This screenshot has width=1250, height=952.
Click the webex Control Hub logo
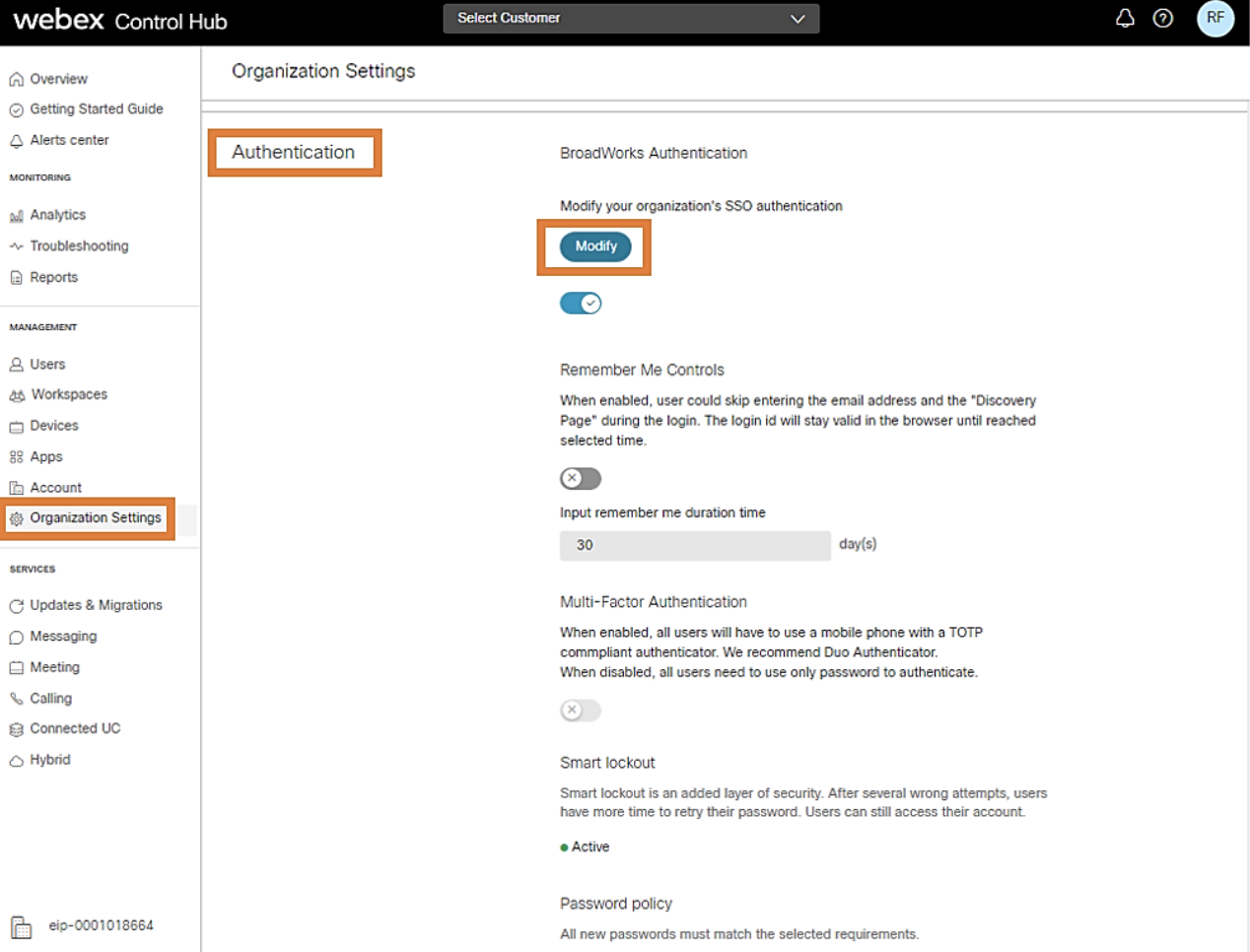[x=120, y=20]
